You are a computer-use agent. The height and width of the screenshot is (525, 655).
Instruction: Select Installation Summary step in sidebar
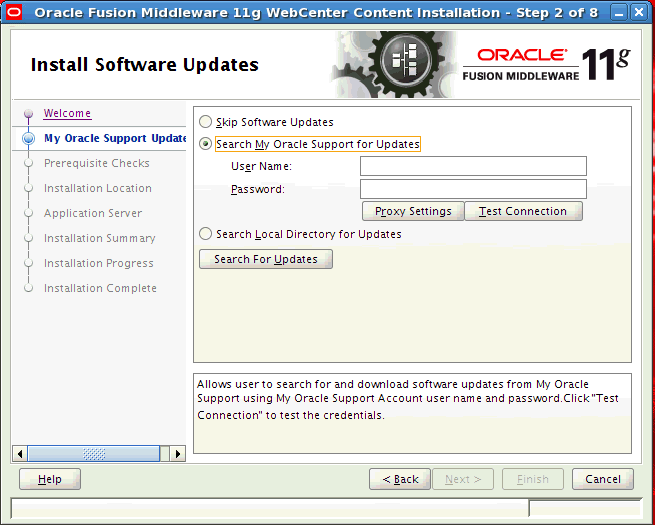[x=99, y=238]
